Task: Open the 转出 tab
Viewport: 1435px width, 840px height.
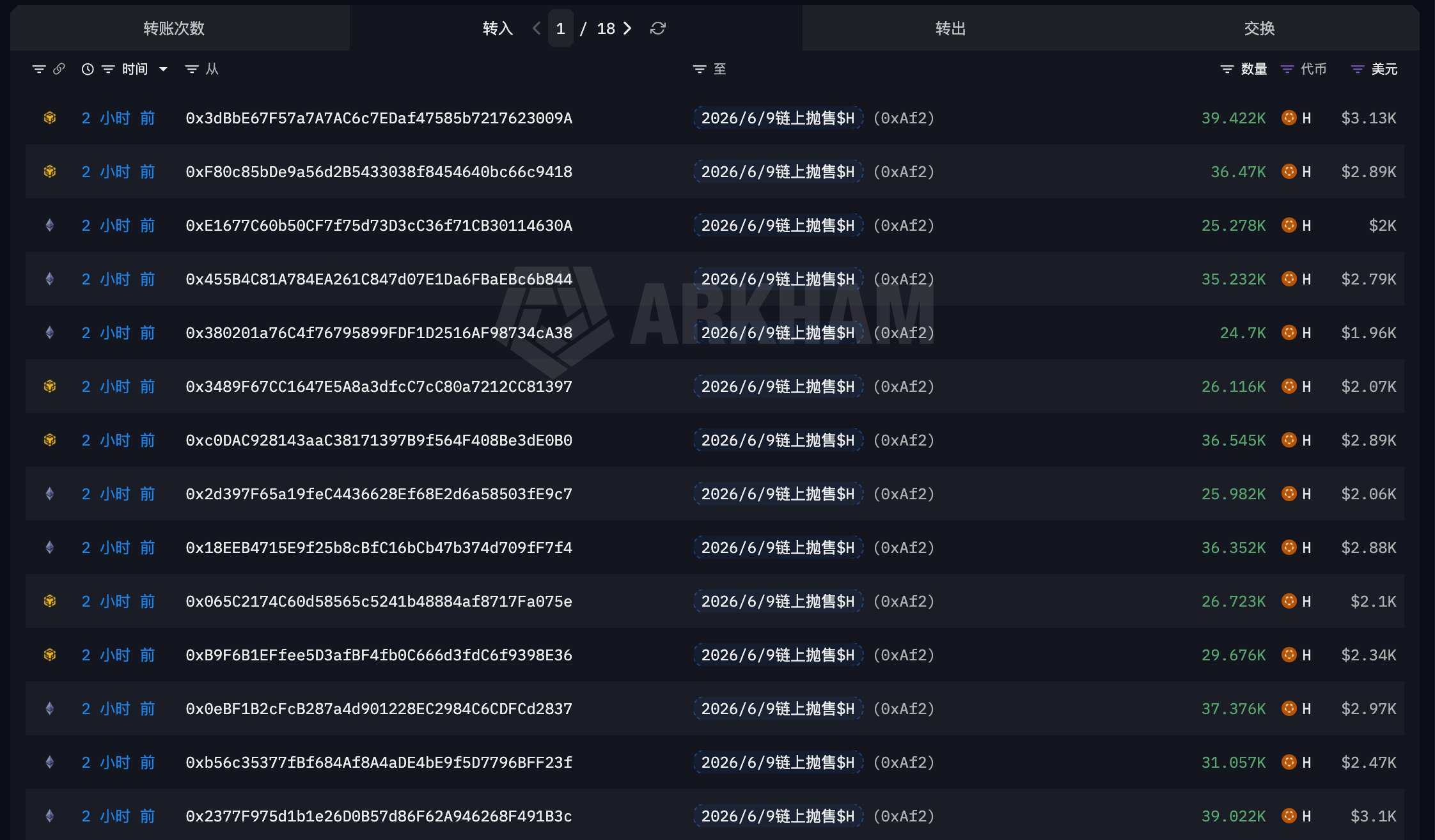Action: coord(950,28)
